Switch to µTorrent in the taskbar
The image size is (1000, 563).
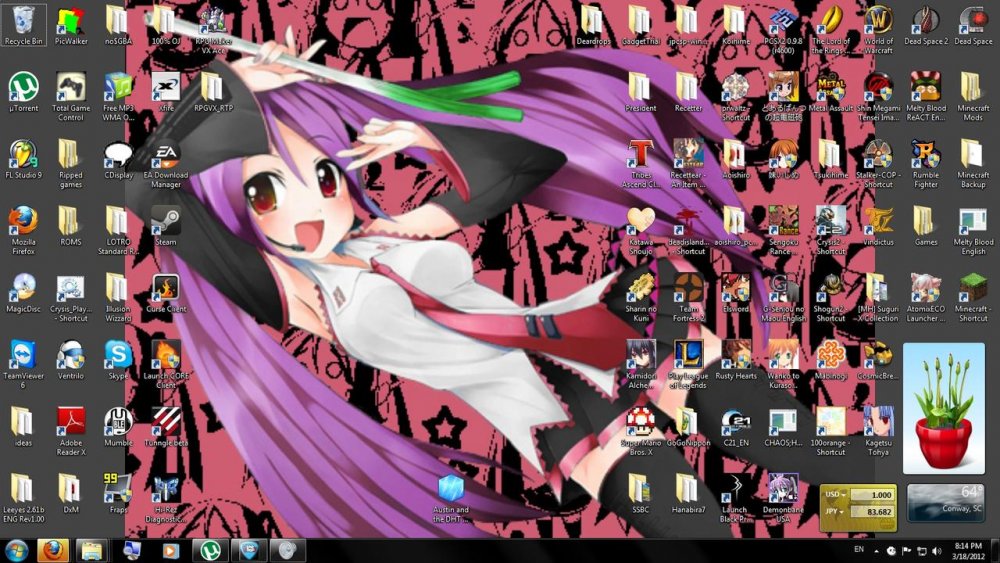208,550
